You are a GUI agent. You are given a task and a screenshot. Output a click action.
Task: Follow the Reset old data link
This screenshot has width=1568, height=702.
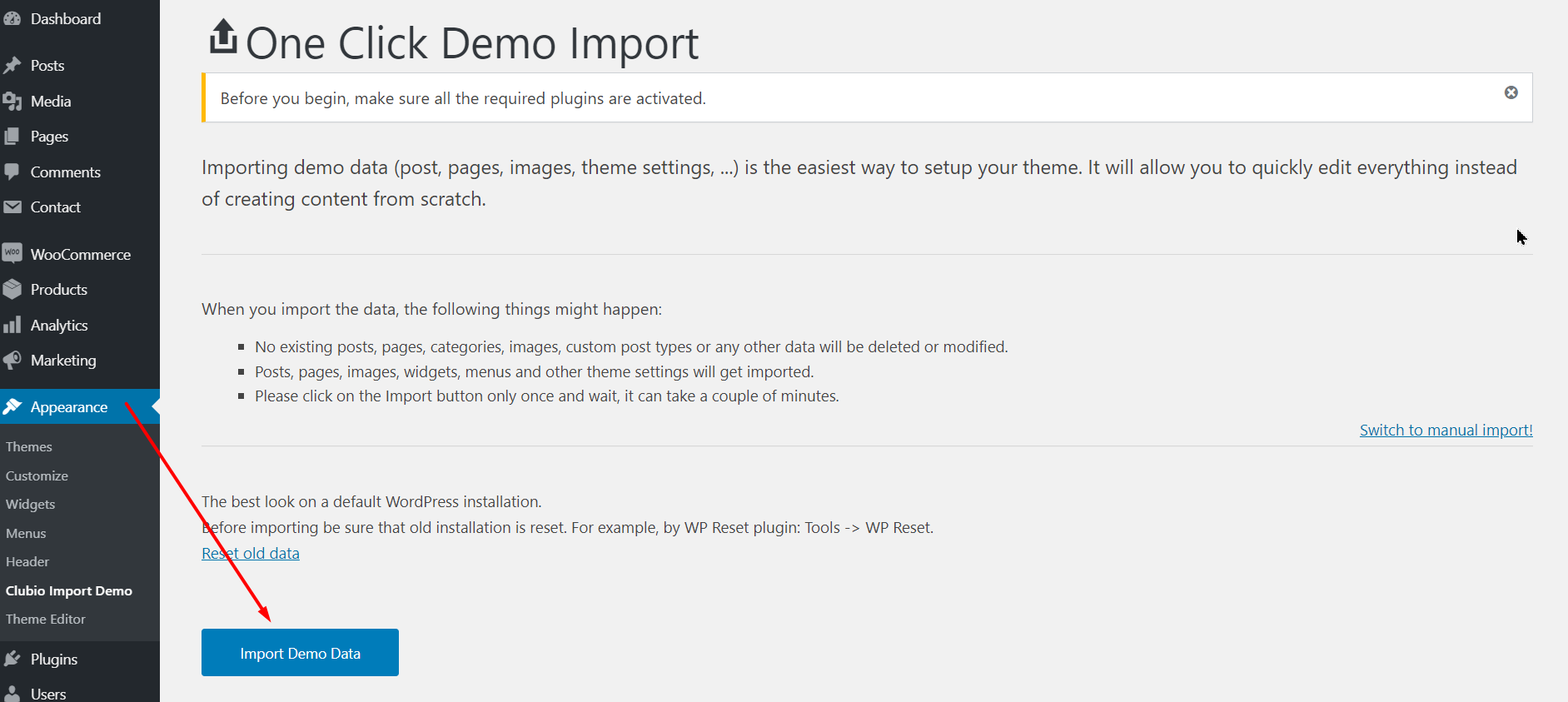pos(251,553)
